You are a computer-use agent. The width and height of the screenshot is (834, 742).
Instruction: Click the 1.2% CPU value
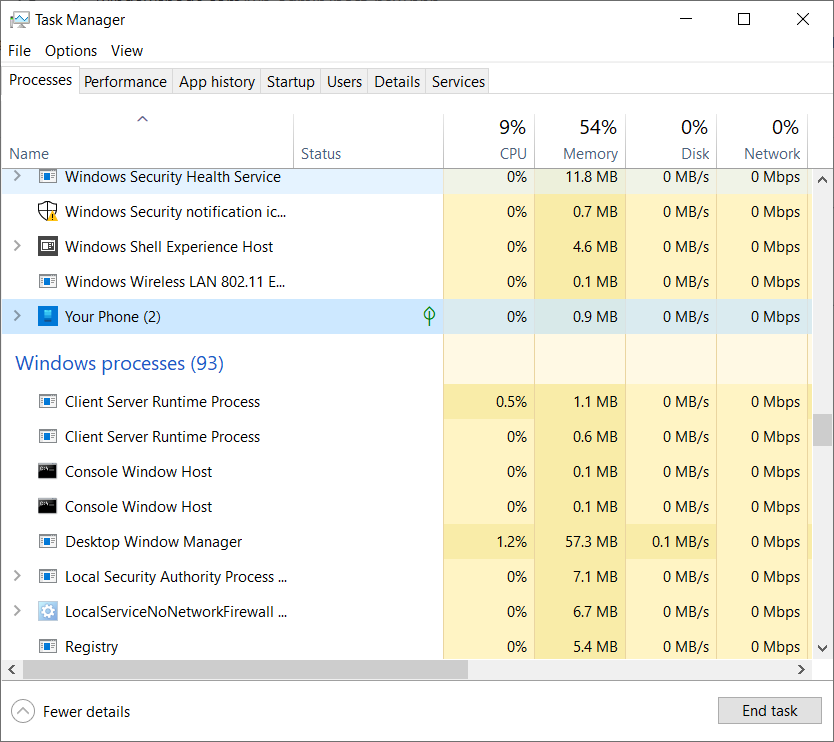point(511,541)
